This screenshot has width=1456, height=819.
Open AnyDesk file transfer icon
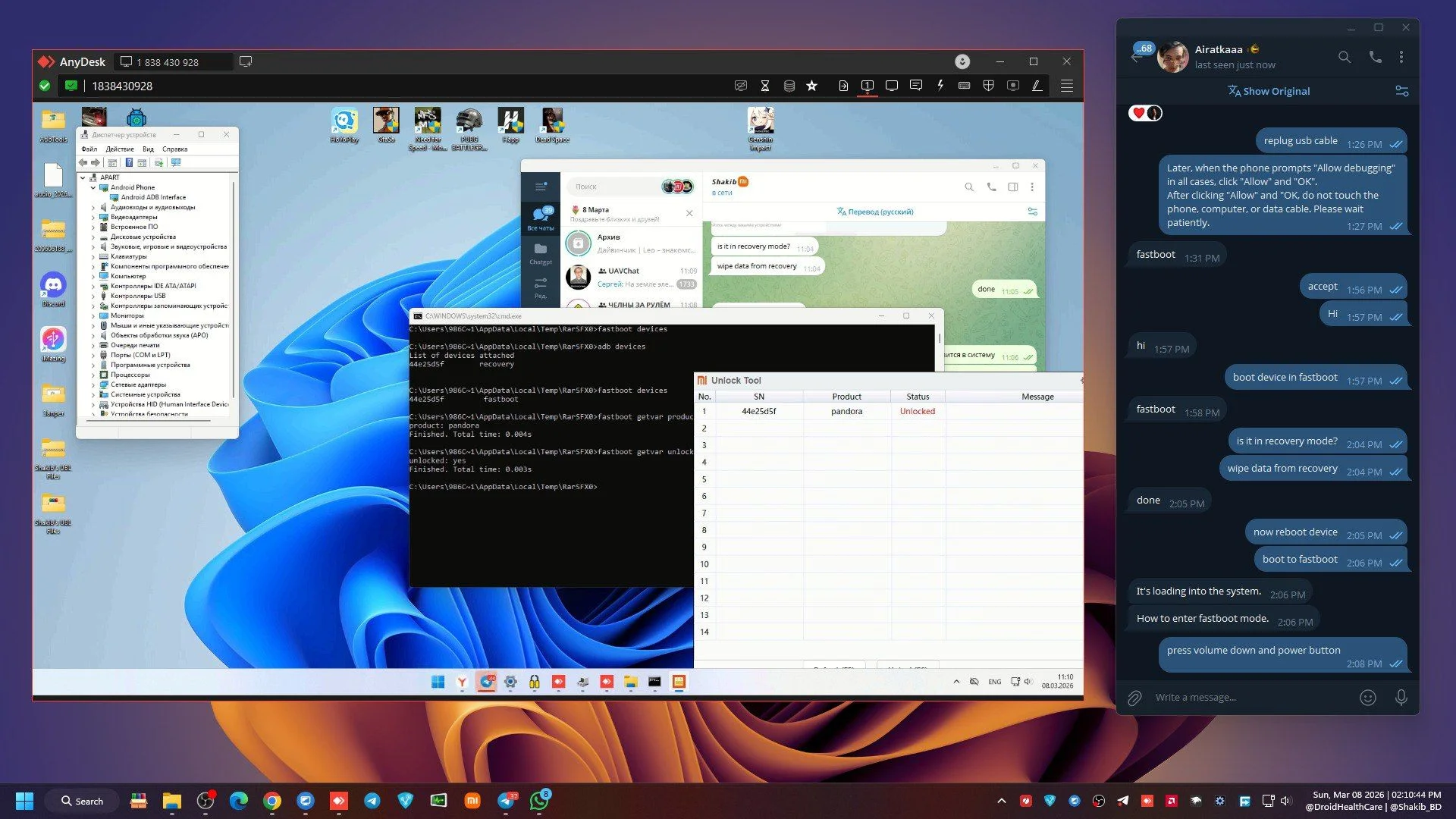(x=843, y=86)
